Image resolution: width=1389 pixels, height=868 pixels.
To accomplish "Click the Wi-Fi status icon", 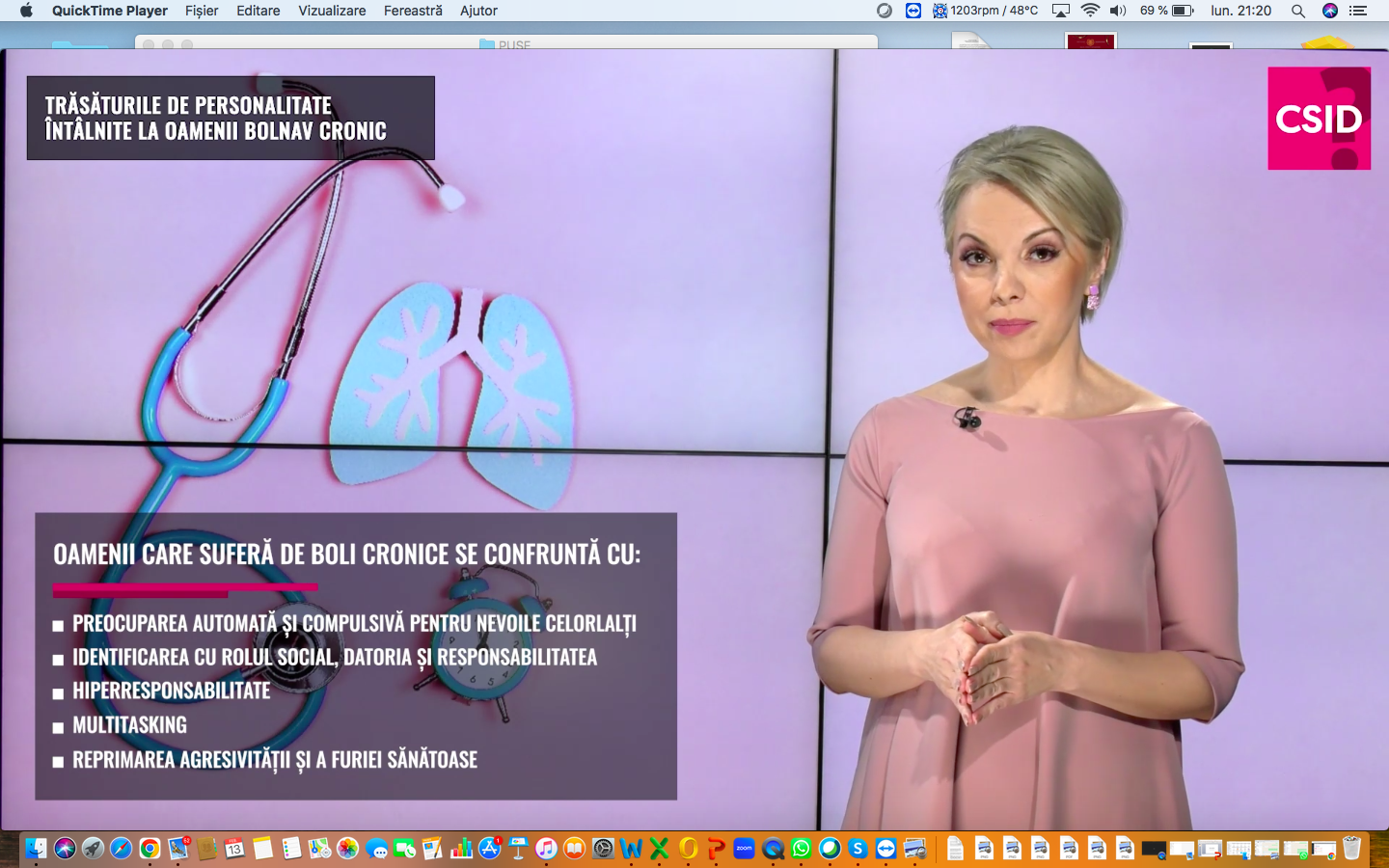I will (x=1090, y=11).
